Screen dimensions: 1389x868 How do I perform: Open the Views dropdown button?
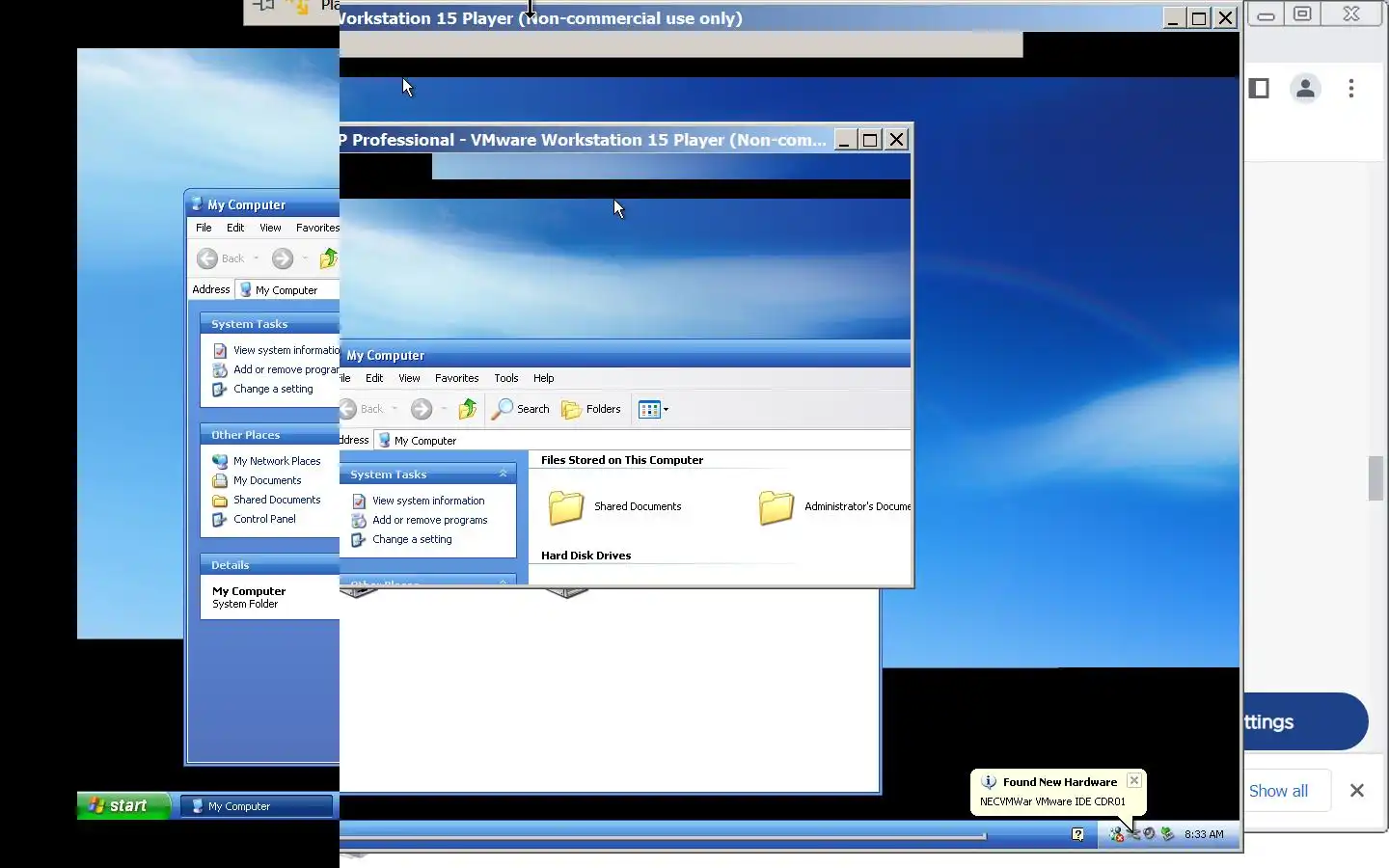point(654,409)
